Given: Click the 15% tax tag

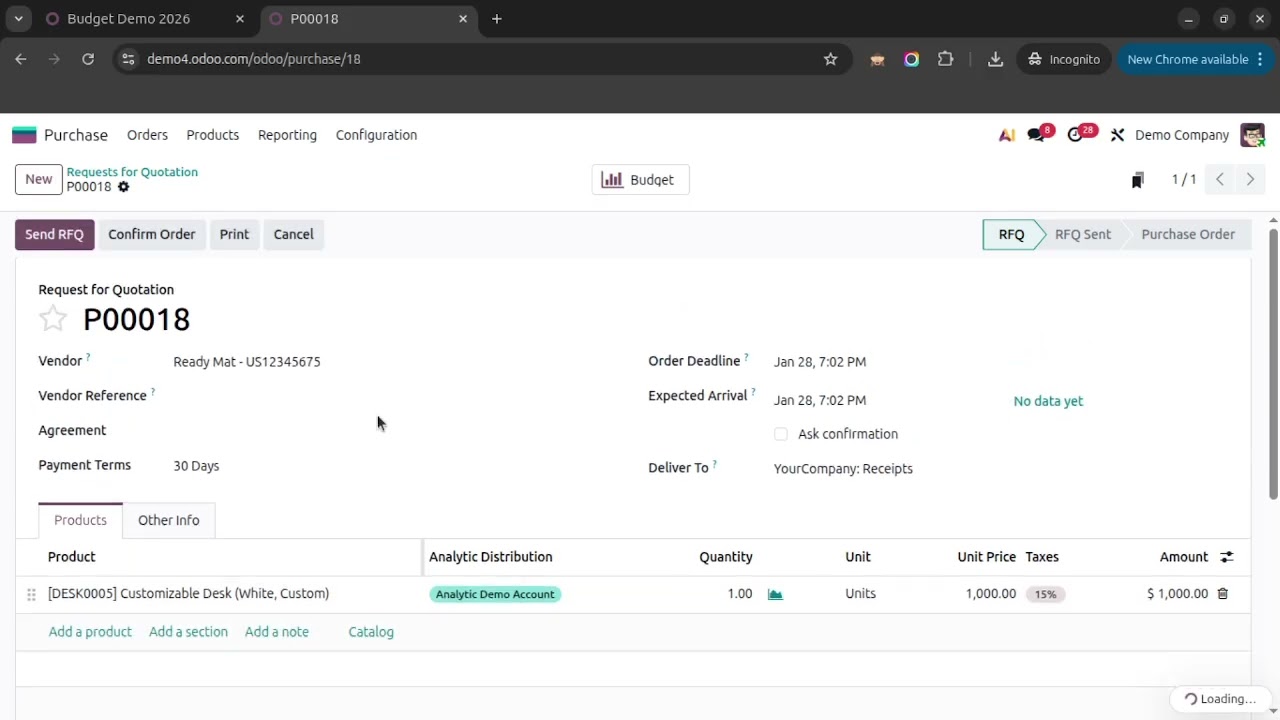Looking at the screenshot, I should [1045, 594].
